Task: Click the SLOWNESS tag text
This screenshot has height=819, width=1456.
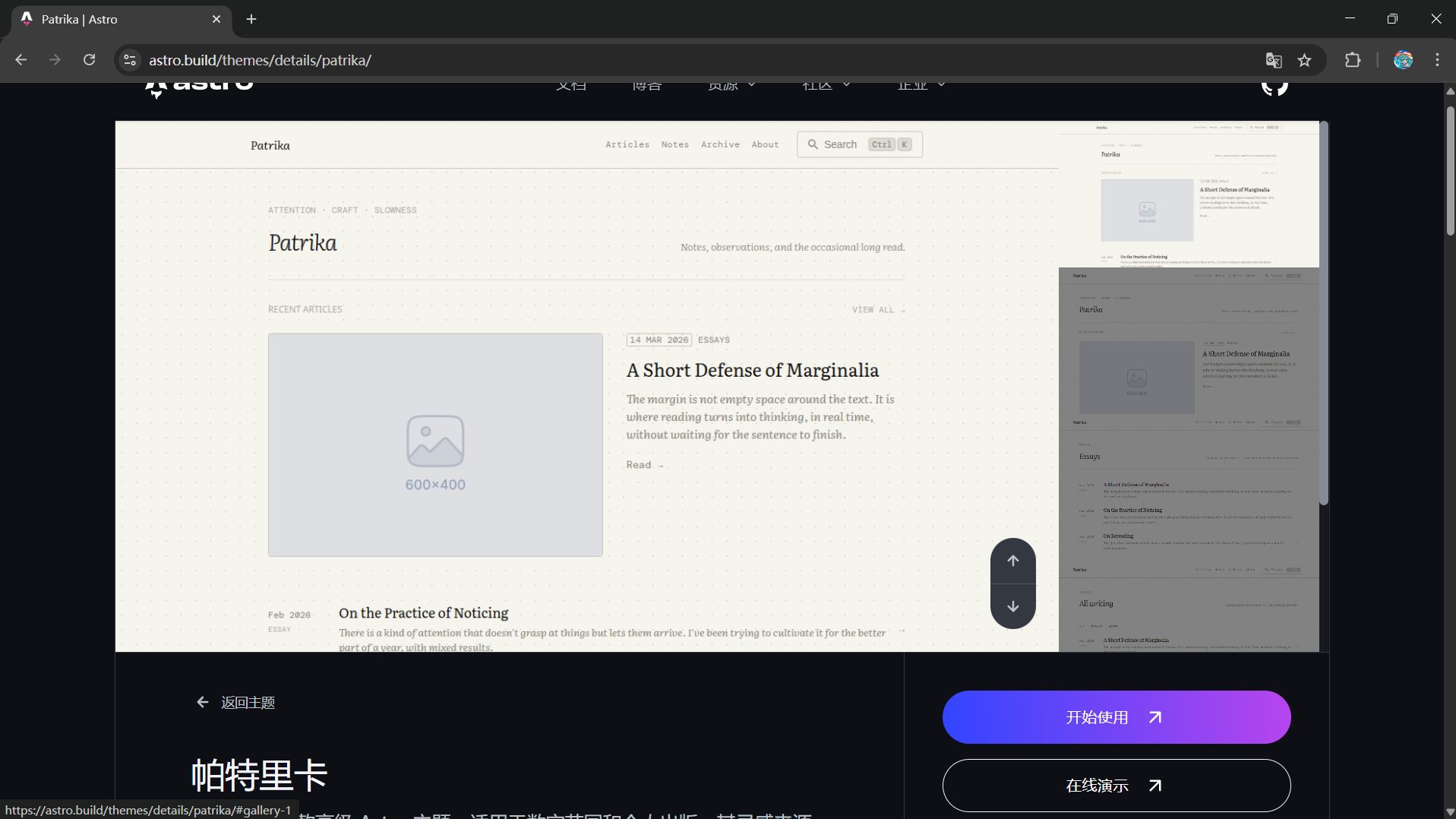Action: tap(395, 210)
